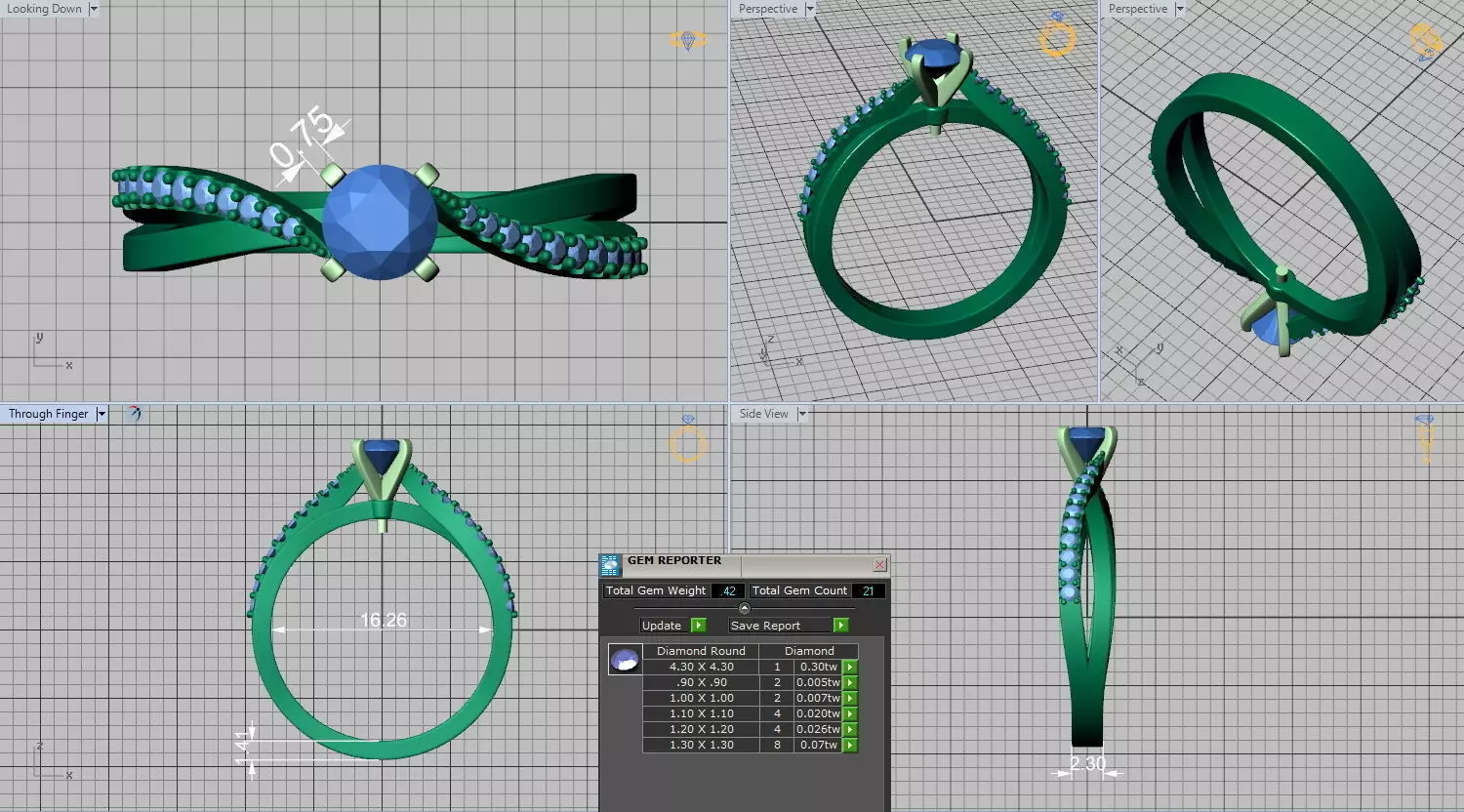Open the Side View viewport dropdown arrow

pyautogui.click(x=802, y=414)
